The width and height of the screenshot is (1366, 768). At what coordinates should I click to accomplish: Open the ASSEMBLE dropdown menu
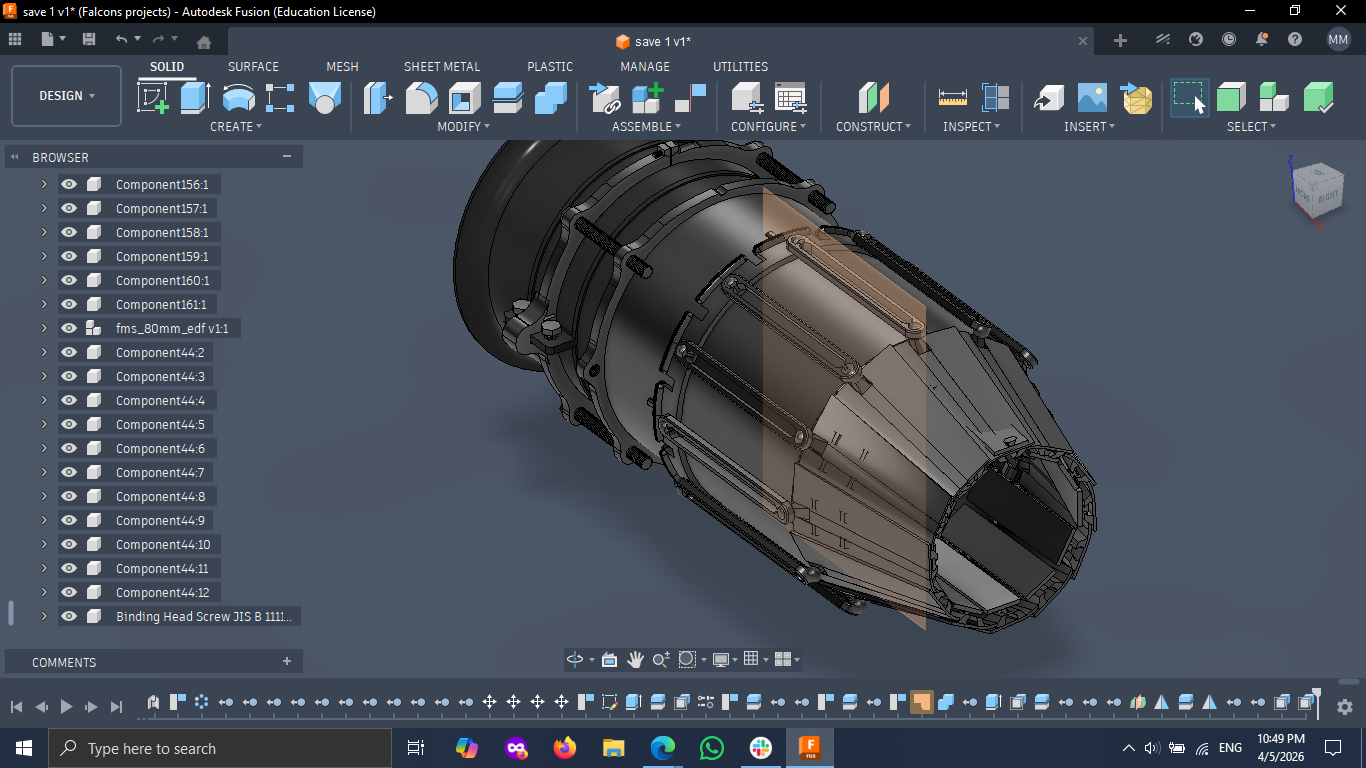click(x=646, y=127)
